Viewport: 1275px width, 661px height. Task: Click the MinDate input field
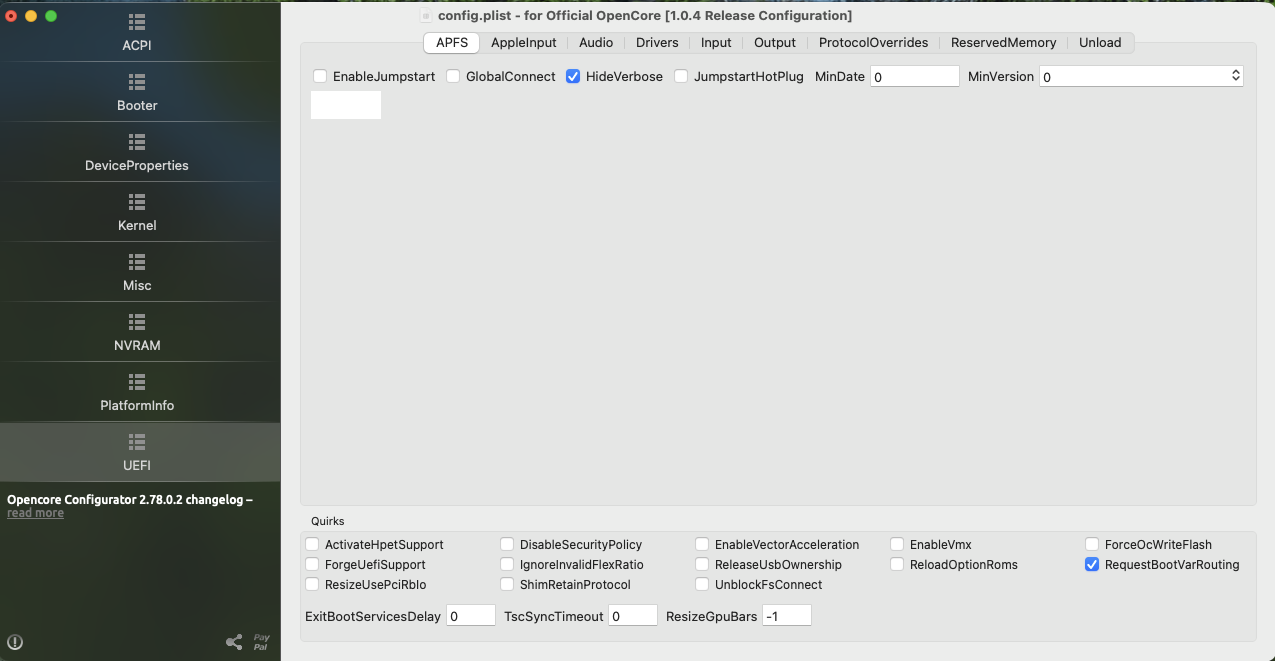click(914, 76)
